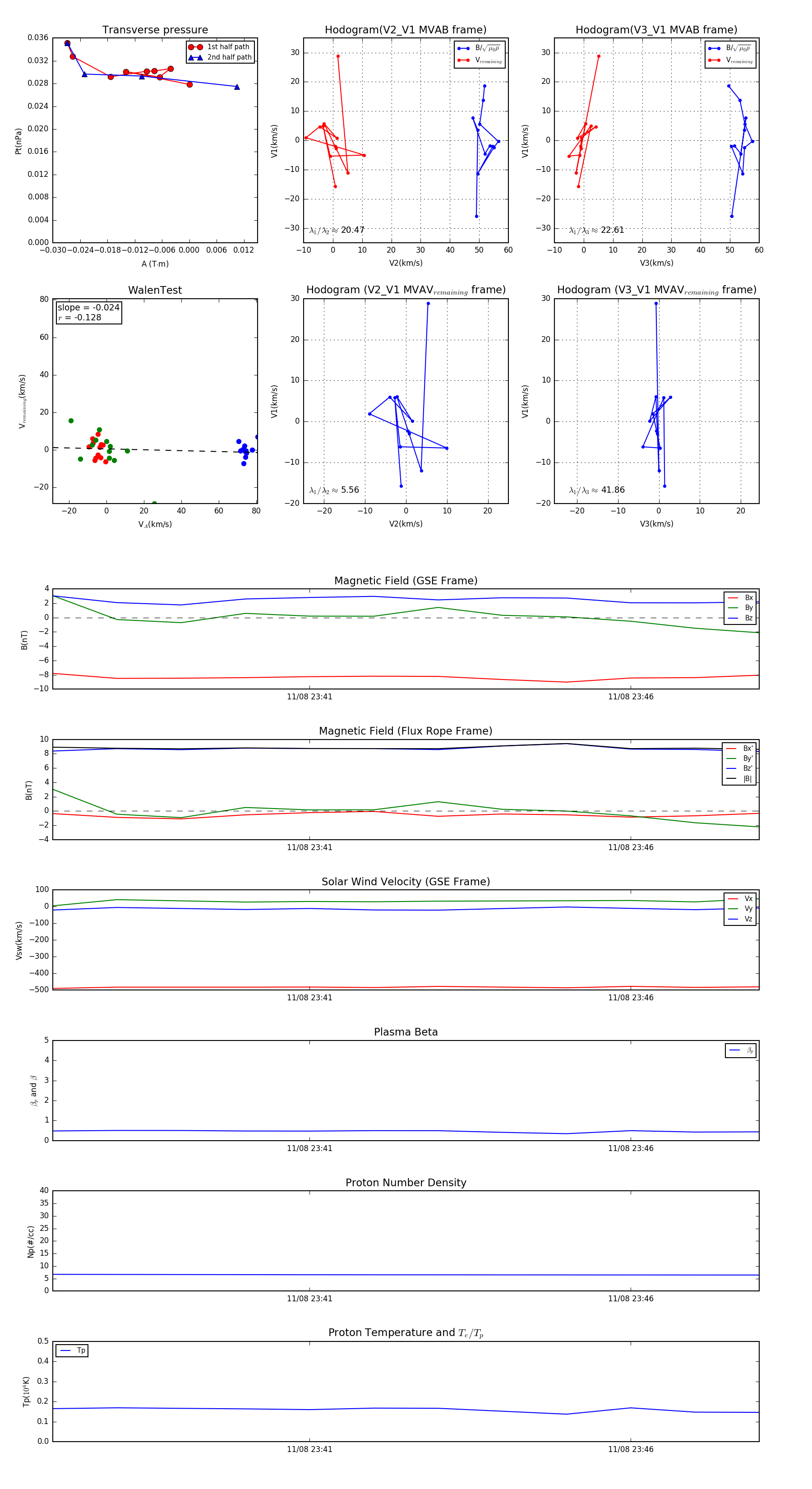This screenshot has height=1489, width=812.
Task: Click the 'Transverse pressure' plot title
Action: (155, 29)
